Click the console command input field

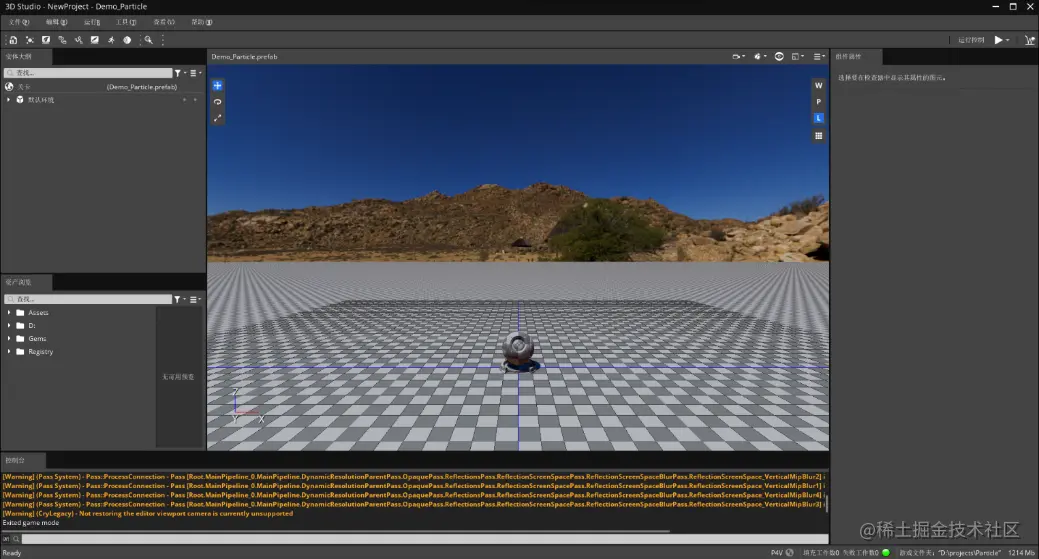point(424,539)
